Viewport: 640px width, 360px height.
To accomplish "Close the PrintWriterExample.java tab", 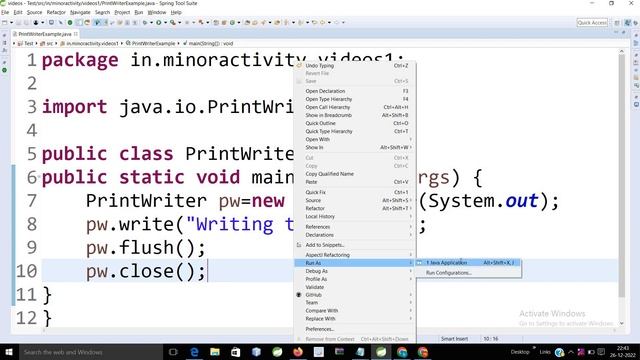I will 76,34.
